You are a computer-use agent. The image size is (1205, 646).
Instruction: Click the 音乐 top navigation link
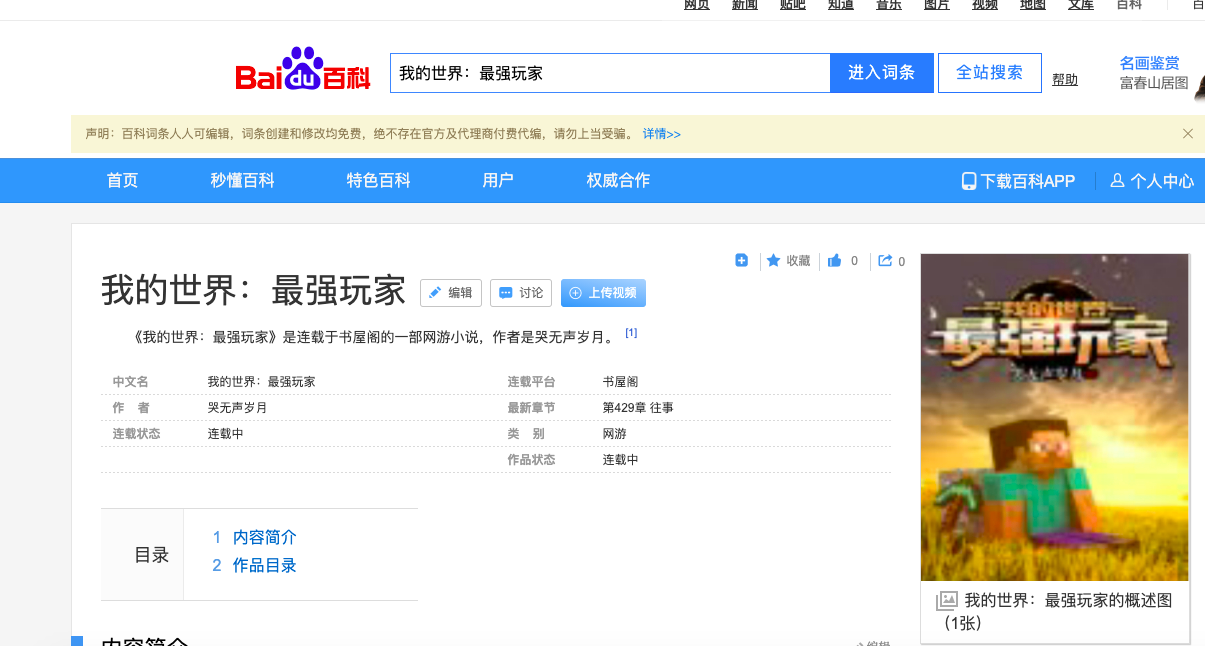[889, 5]
